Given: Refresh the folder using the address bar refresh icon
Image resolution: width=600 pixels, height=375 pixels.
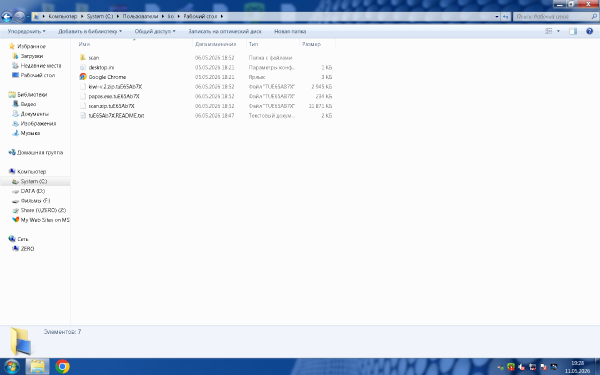Looking at the screenshot, I should click(x=506, y=16).
